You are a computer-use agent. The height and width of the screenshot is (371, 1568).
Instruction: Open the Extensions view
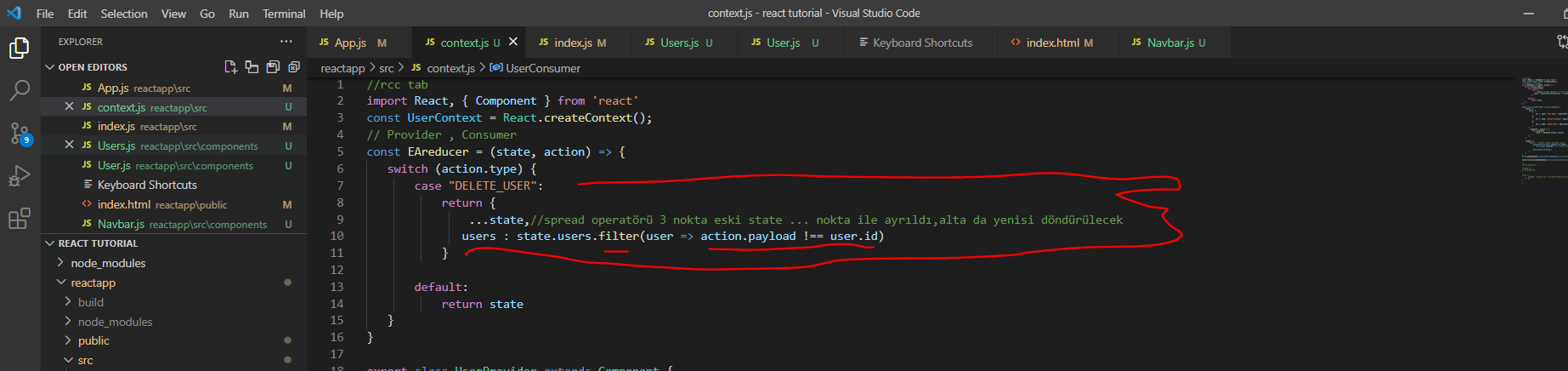coord(19,219)
